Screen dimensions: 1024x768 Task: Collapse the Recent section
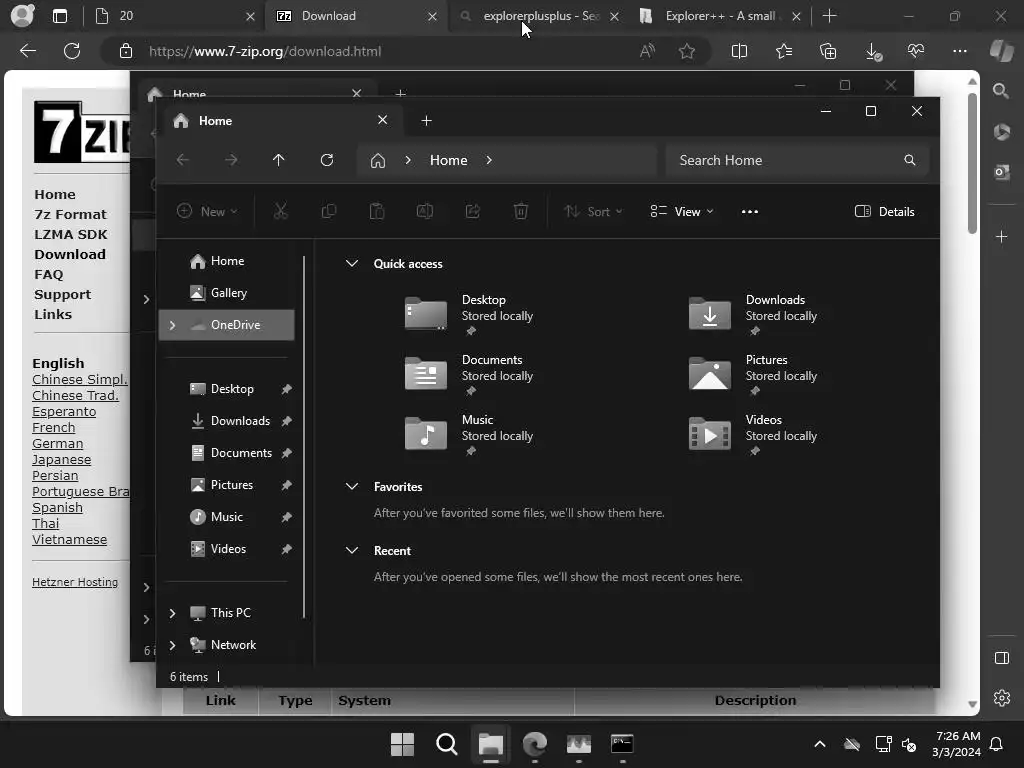coord(352,551)
